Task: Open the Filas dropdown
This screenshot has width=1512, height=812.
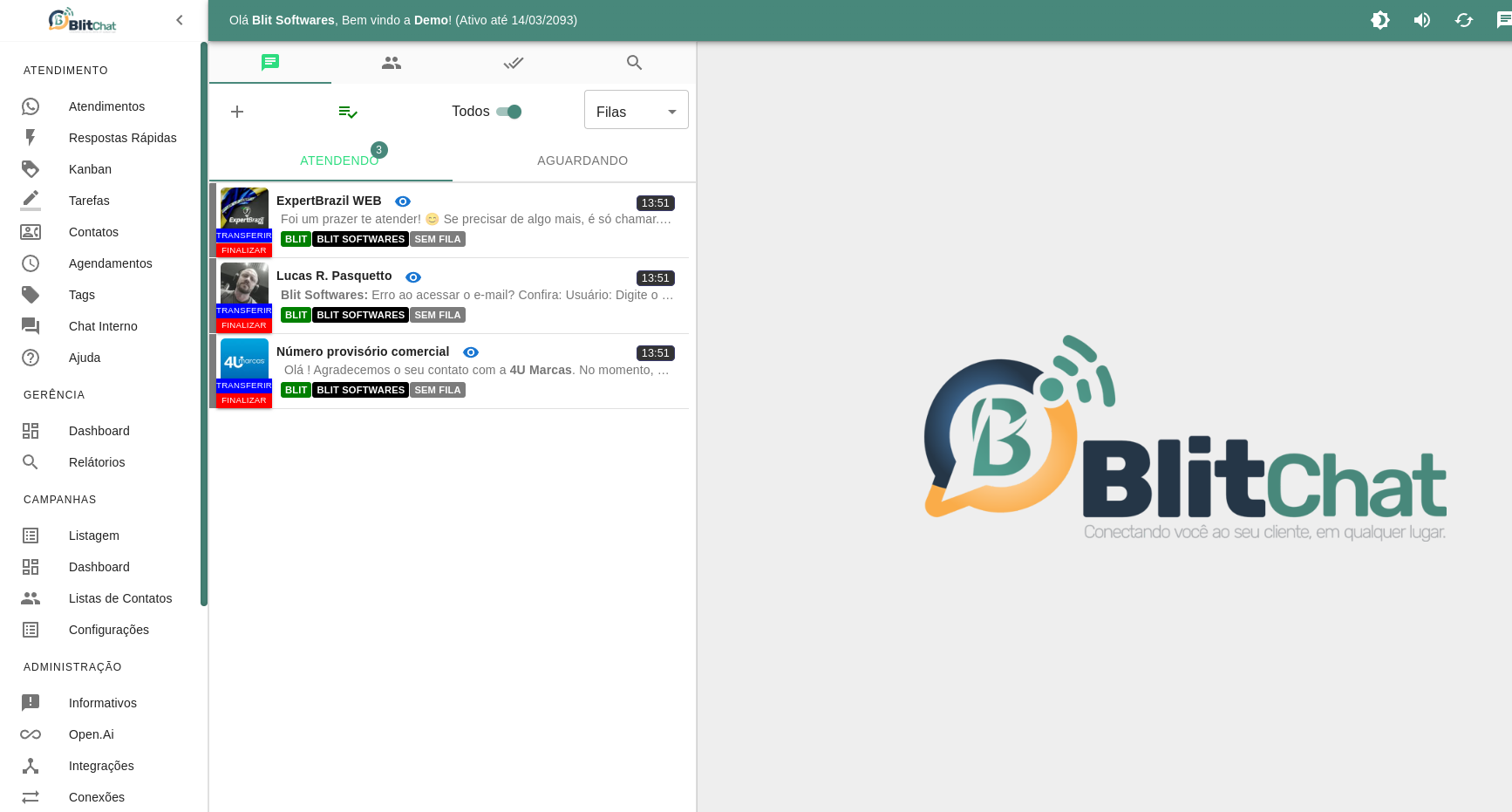Action: click(636, 110)
